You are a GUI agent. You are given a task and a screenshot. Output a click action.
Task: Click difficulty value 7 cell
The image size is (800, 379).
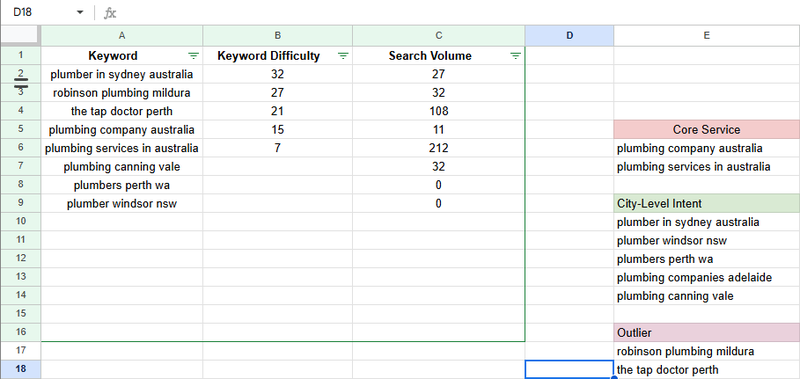pyautogui.click(x=278, y=148)
